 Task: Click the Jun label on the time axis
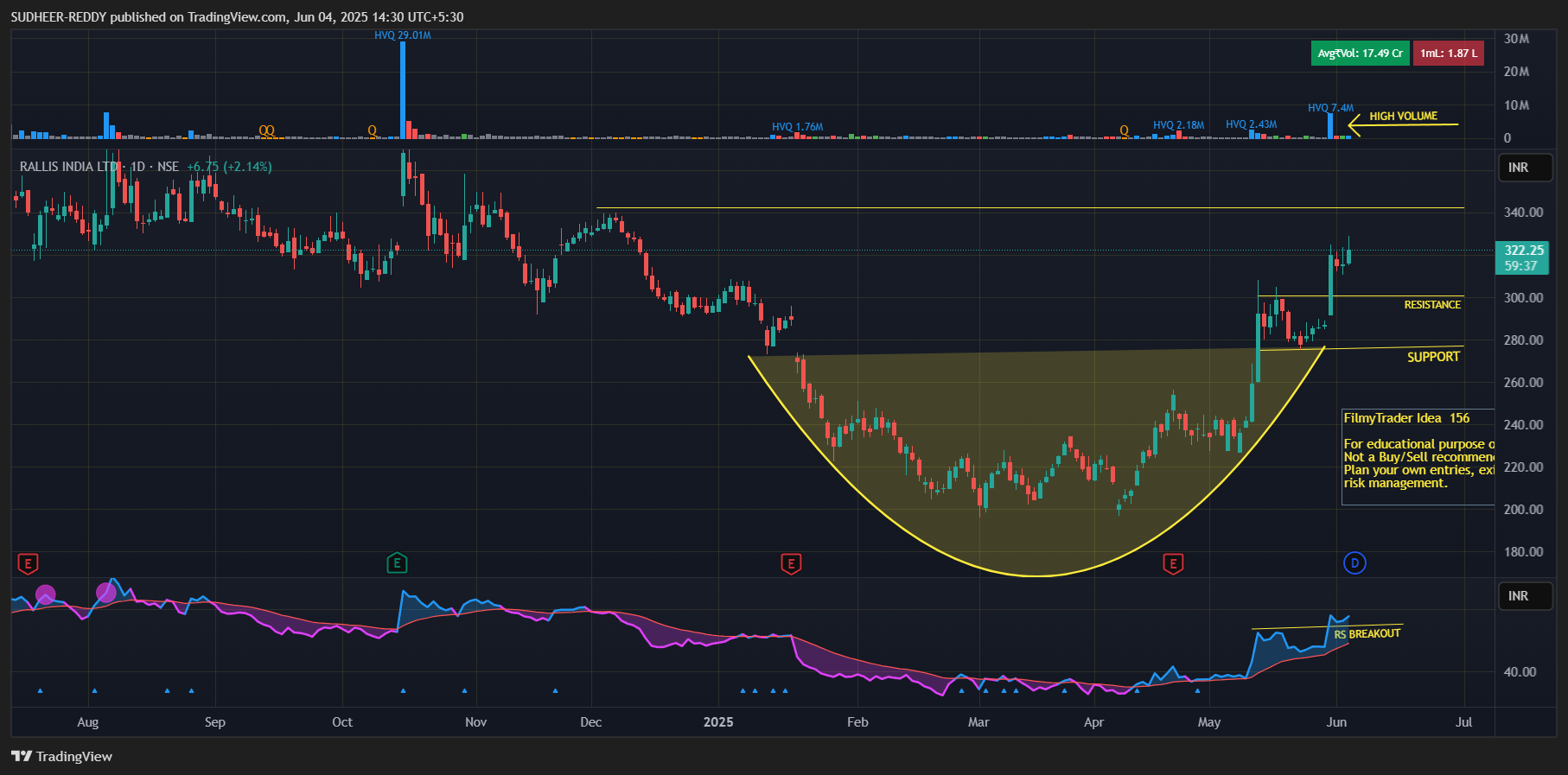pos(1336,722)
